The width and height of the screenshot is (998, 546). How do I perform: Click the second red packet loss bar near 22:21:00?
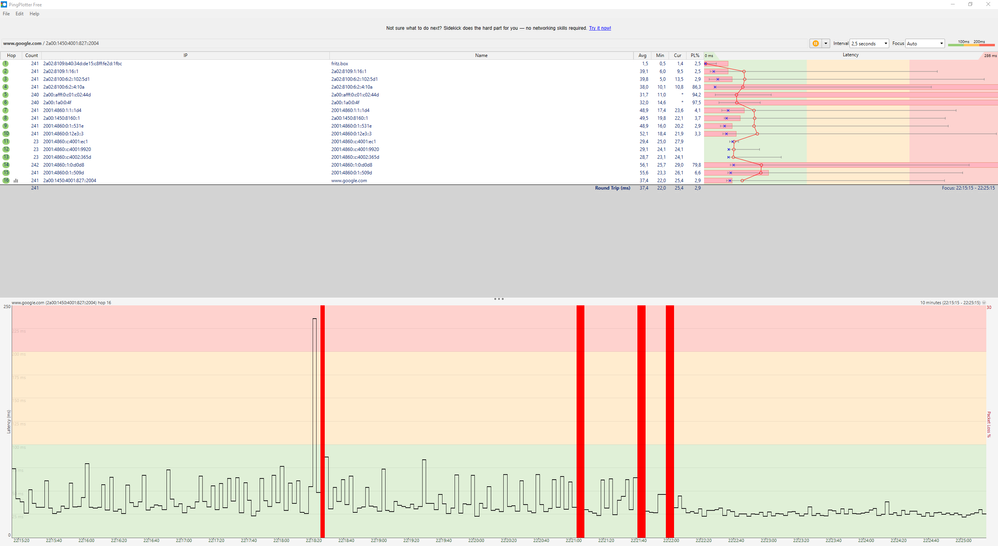point(580,421)
